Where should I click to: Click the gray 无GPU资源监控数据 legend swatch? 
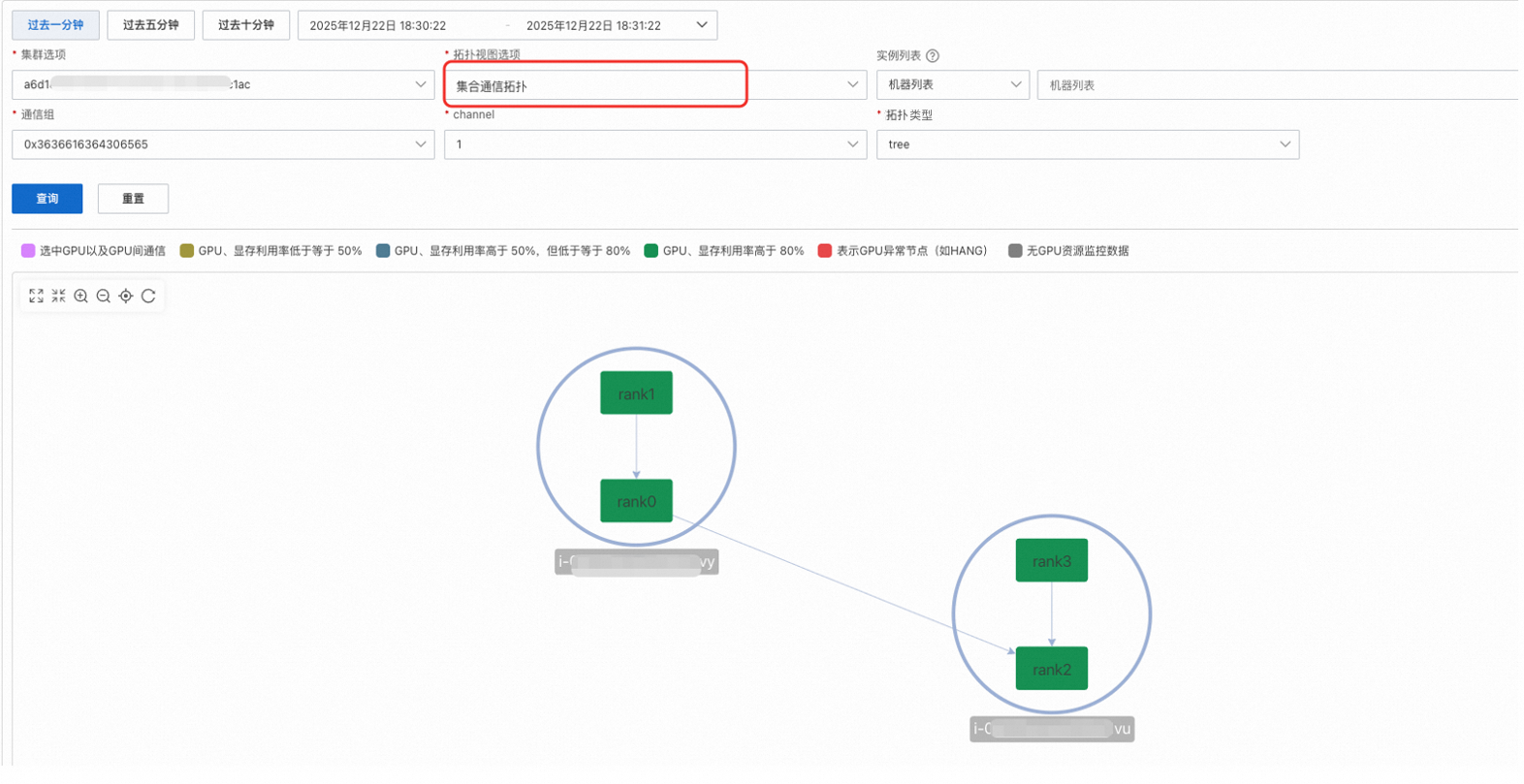pyautogui.click(x=1015, y=250)
